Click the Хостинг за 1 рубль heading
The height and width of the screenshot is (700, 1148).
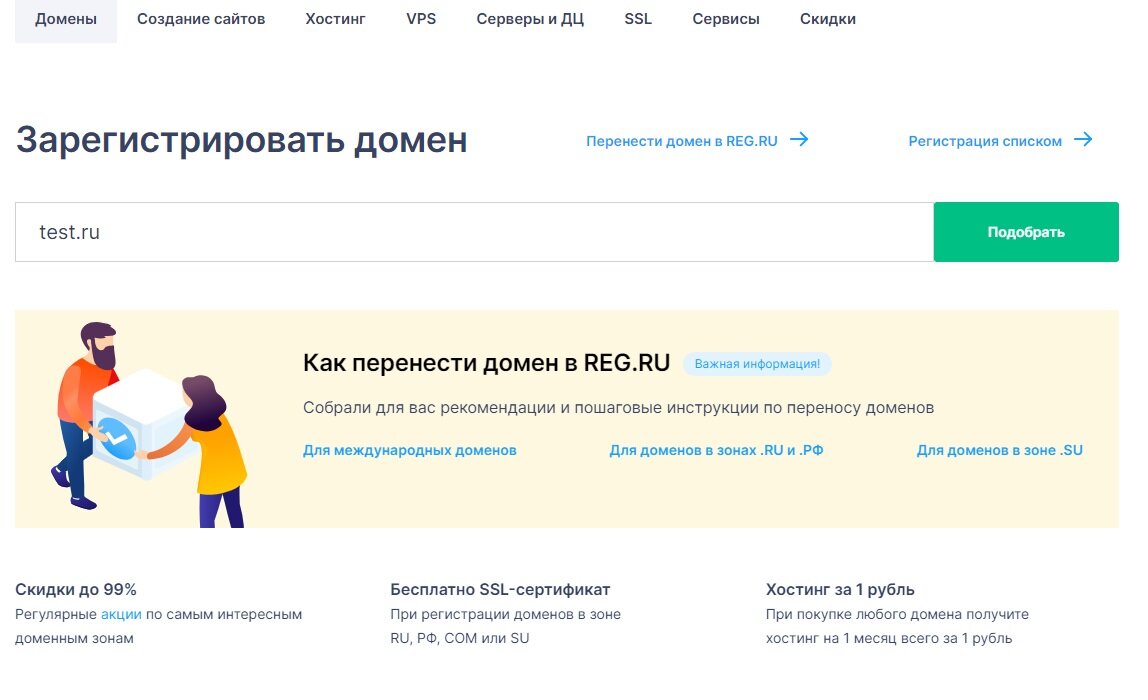tap(840, 589)
